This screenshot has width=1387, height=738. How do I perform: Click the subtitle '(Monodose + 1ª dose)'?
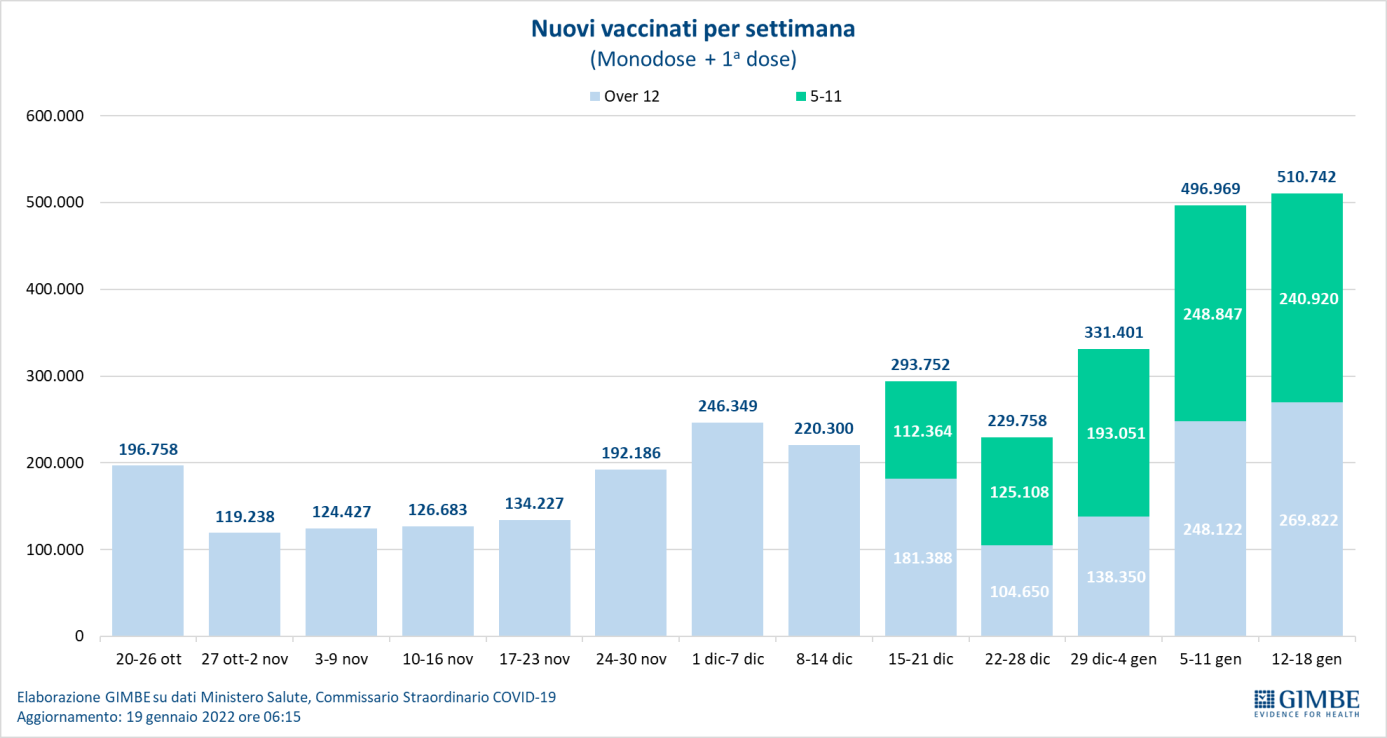(x=693, y=59)
